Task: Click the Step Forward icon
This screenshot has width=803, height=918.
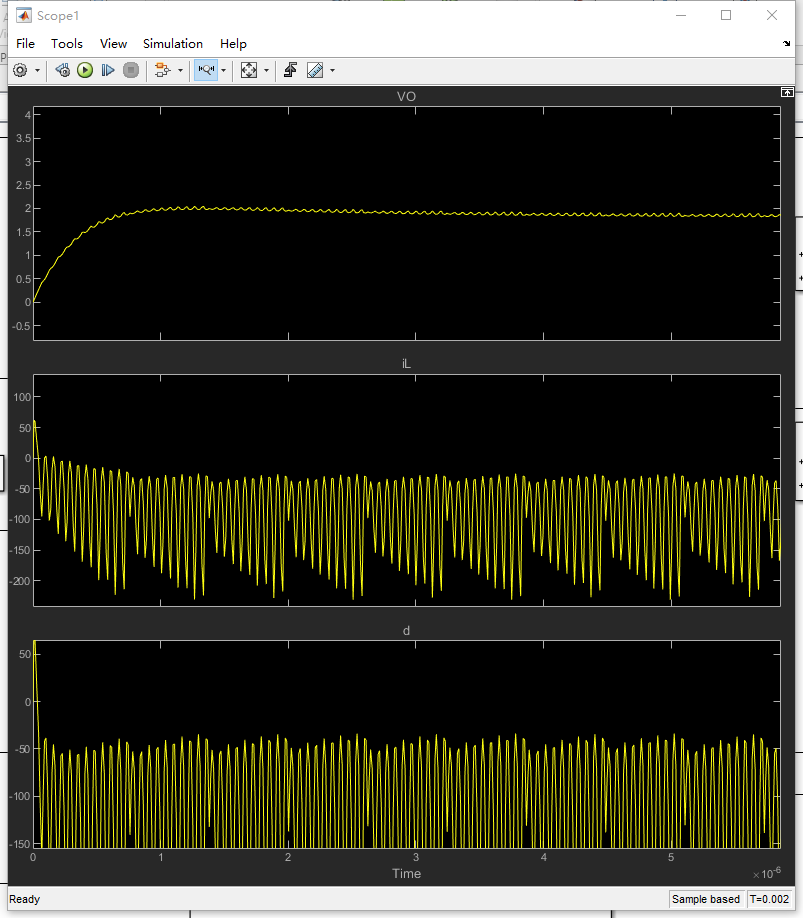Action: pyautogui.click(x=108, y=70)
